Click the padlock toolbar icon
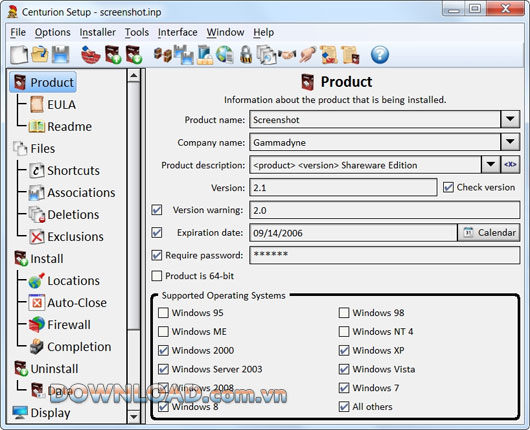Screen dimensions: 530x430 tap(246, 55)
